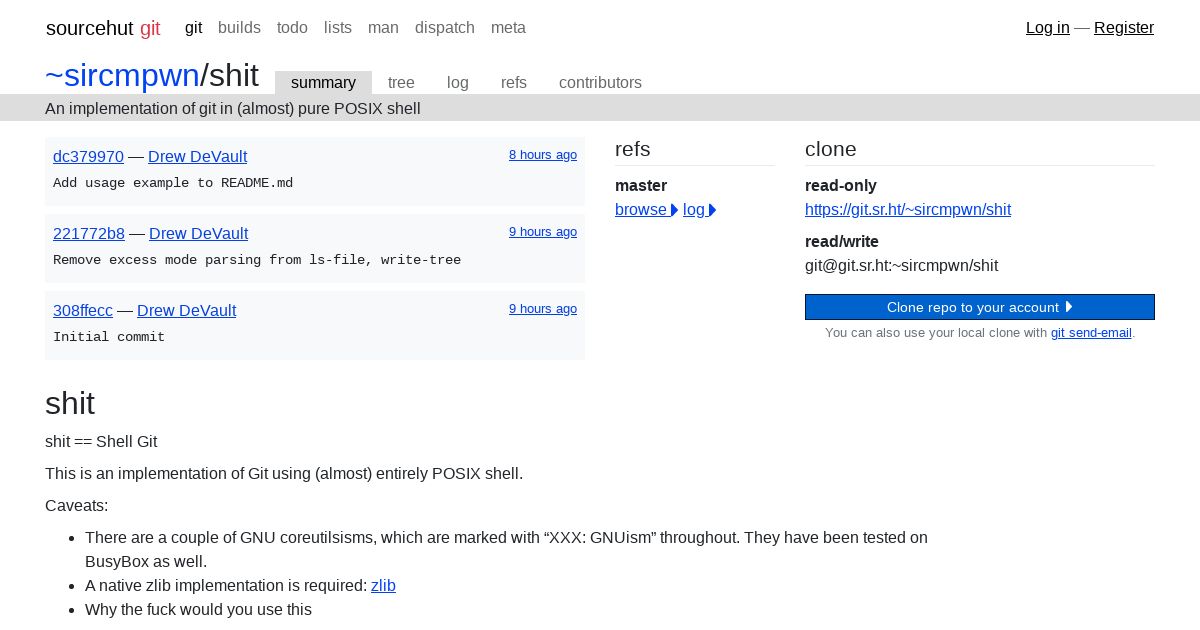Image resolution: width=1200 pixels, height=630 pixels.
Task: Open Drew DeVault on commit dc379970
Action: [197, 157]
